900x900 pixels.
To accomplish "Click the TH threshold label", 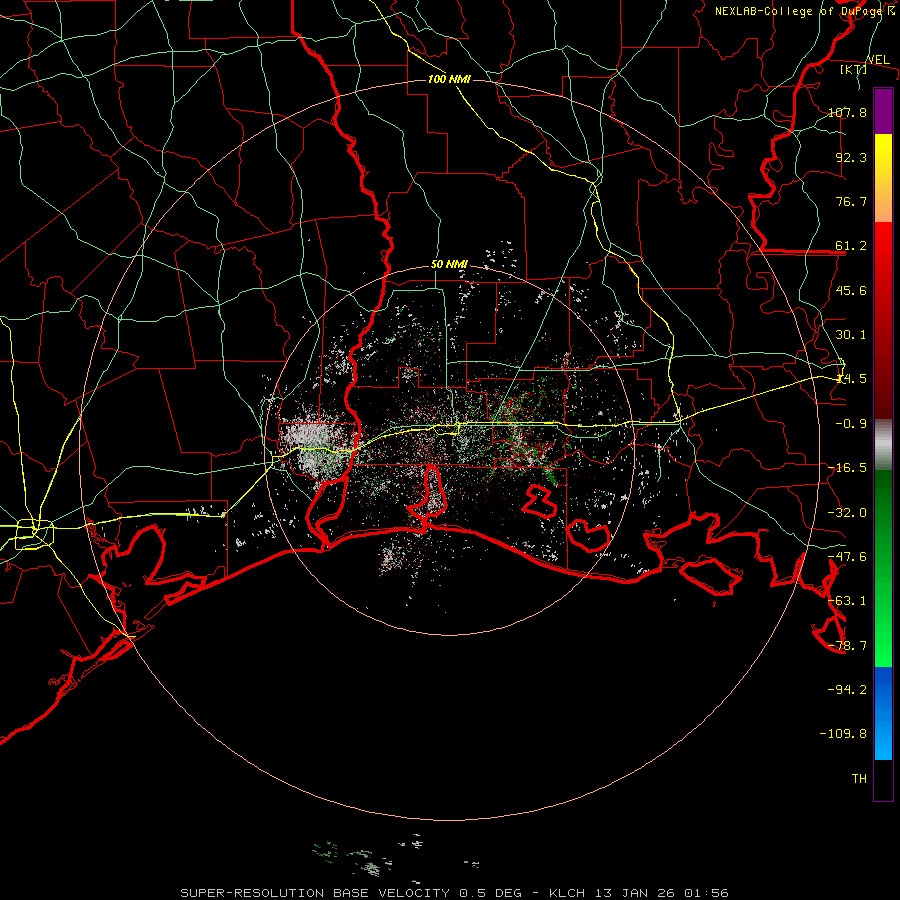I will click(859, 779).
